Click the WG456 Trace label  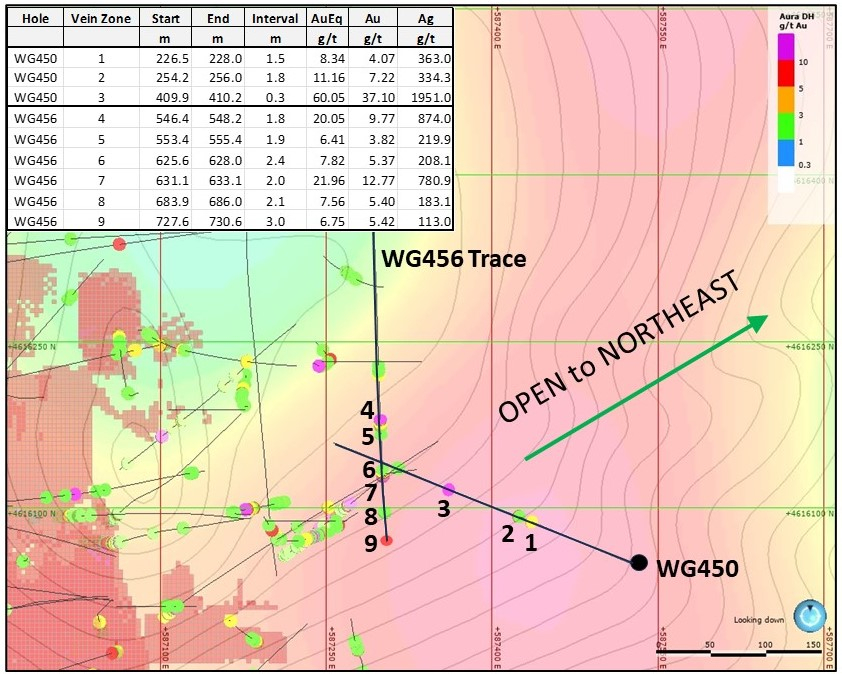tap(454, 259)
